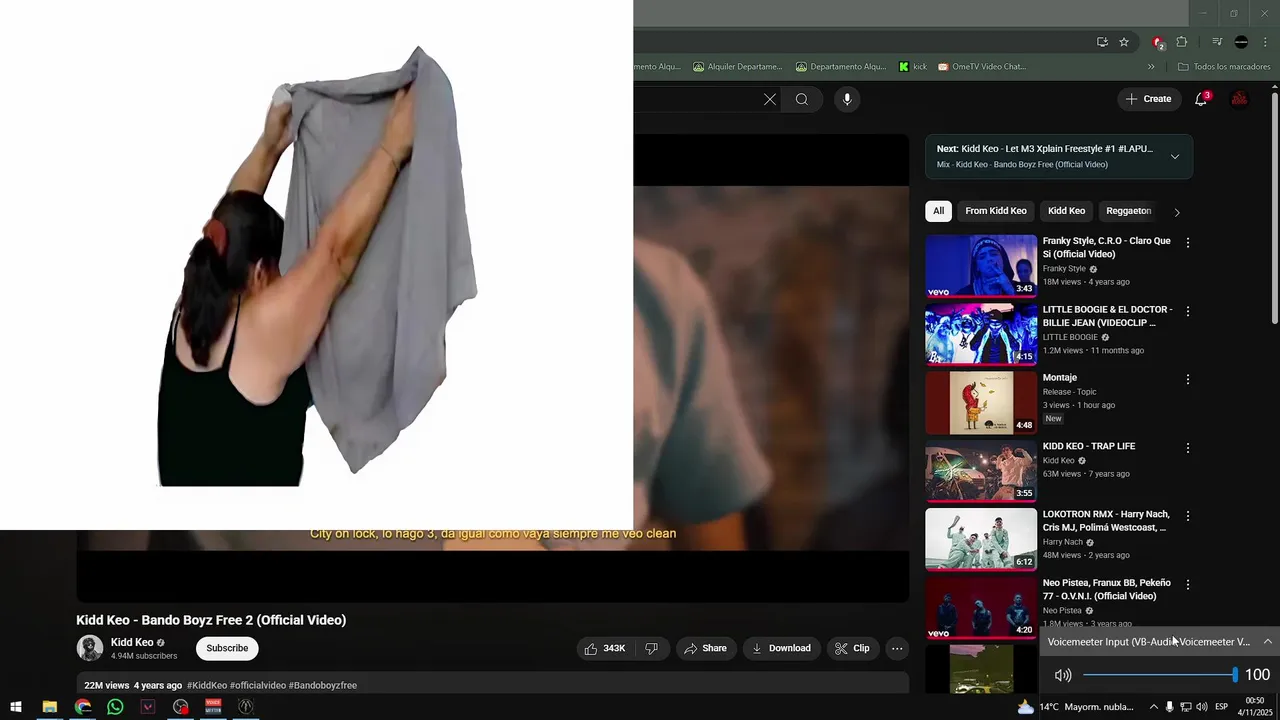Image resolution: width=1280 pixels, height=720 pixels.
Task: Click the Windows Start button
Action: (16, 707)
